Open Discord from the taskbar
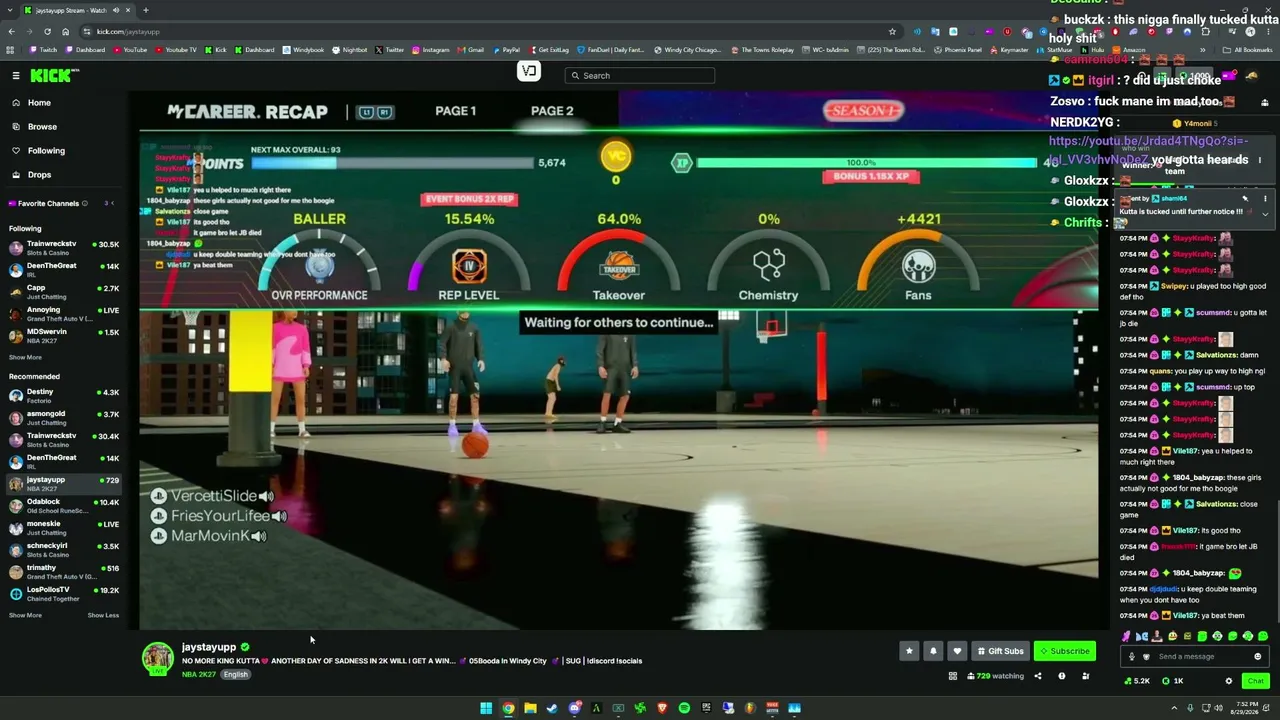Viewport: 1280px width, 720px height. [x=574, y=708]
